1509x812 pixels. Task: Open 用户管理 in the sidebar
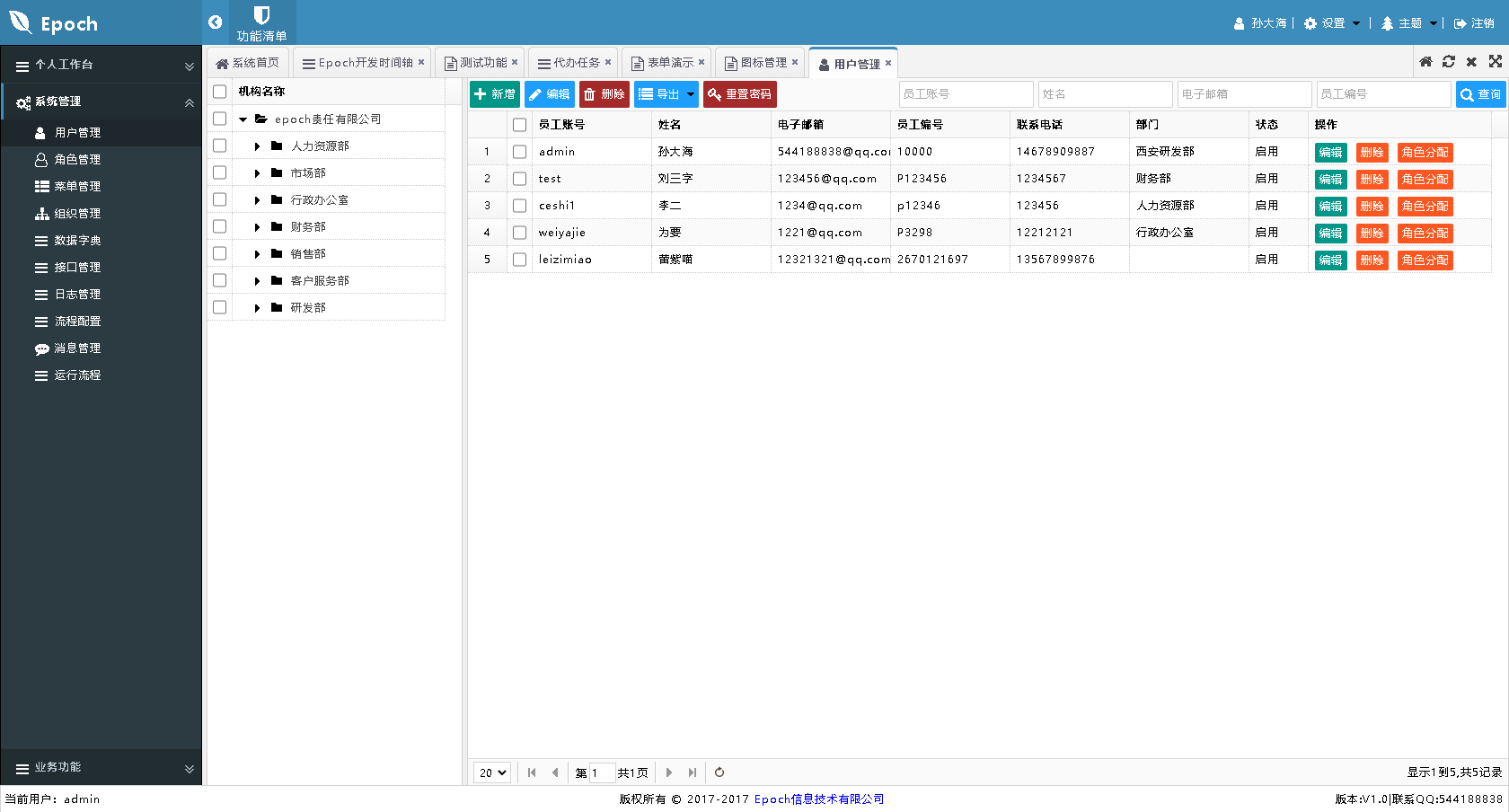pyautogui.click(x=101, y=133)
